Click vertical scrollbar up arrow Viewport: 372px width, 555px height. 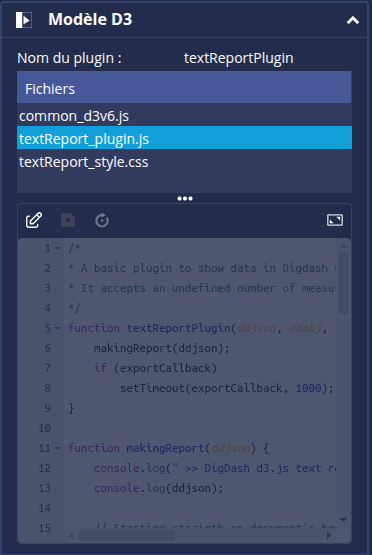tap(343, 246)
